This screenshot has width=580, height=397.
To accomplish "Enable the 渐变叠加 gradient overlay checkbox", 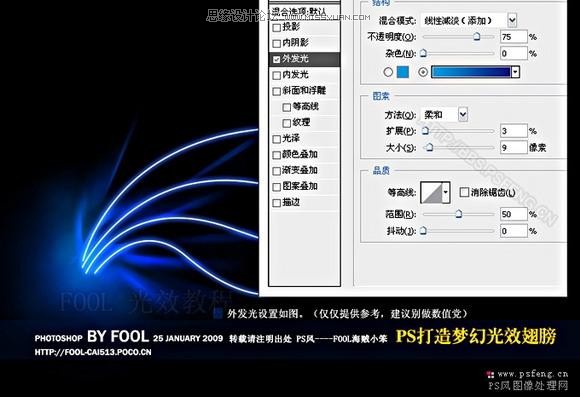I will [x=276, y=171].
